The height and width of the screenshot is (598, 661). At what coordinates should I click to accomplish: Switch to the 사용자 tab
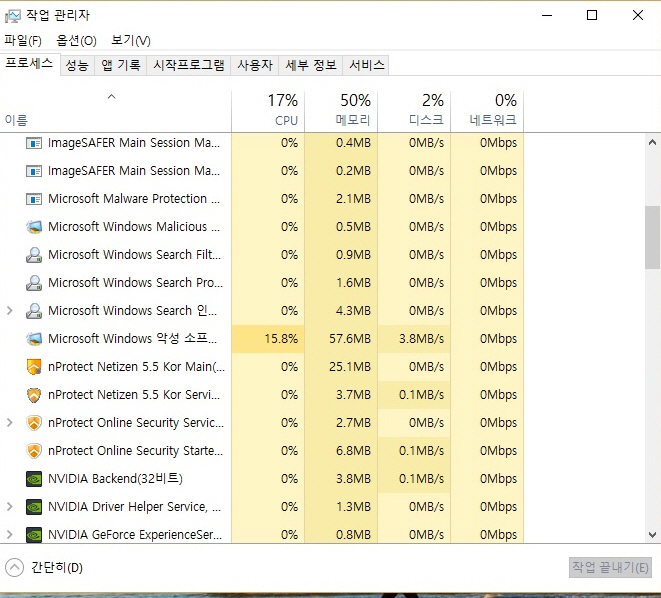coord(255,65)
